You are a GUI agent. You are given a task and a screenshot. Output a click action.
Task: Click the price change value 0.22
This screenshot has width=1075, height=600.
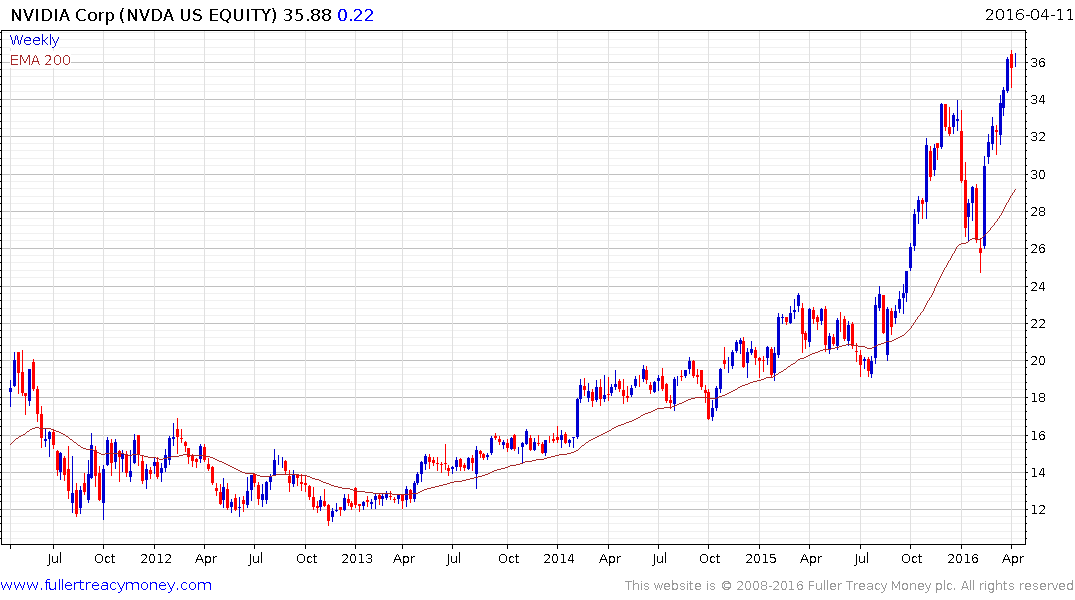point(355,15)
